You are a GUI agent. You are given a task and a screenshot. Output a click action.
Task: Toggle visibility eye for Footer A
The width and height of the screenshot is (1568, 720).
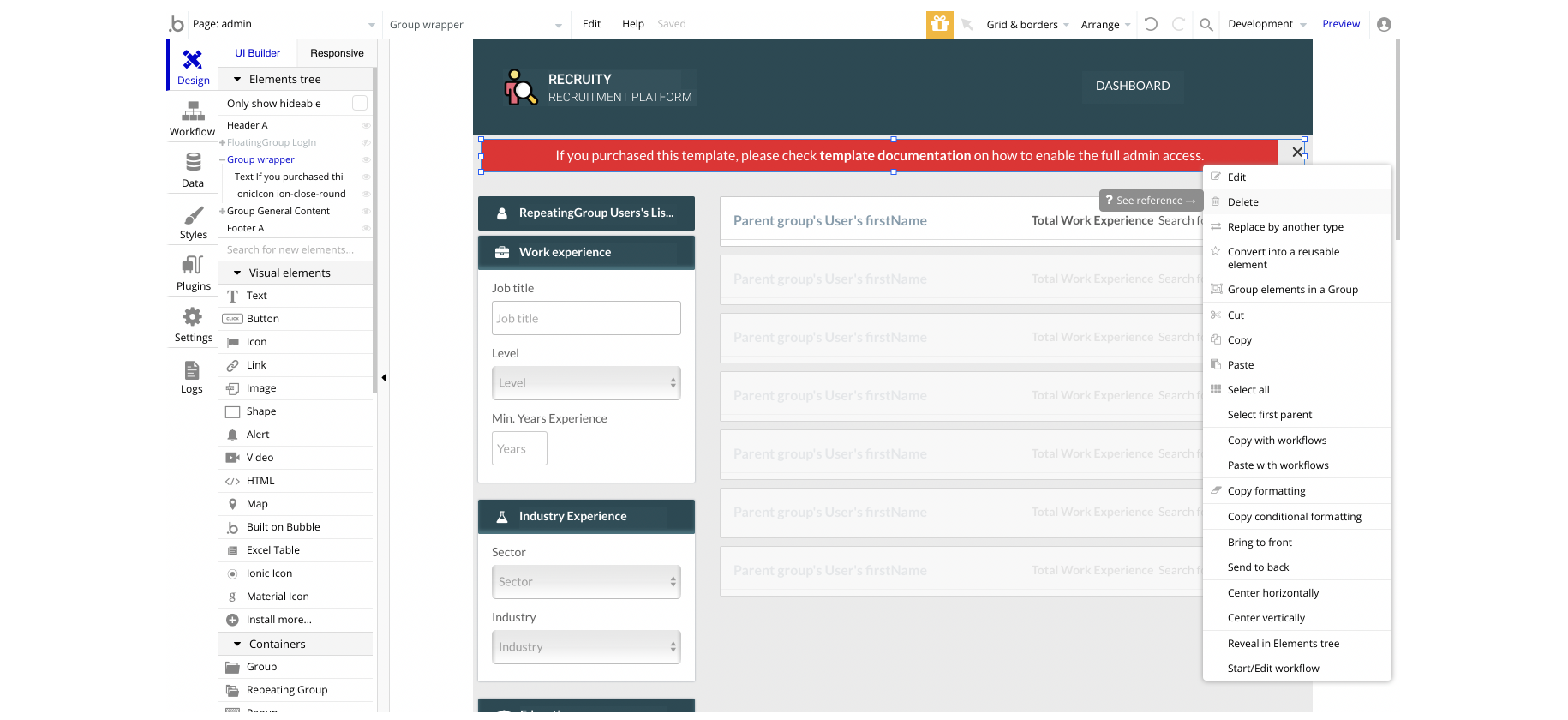[x=366, y=228]
